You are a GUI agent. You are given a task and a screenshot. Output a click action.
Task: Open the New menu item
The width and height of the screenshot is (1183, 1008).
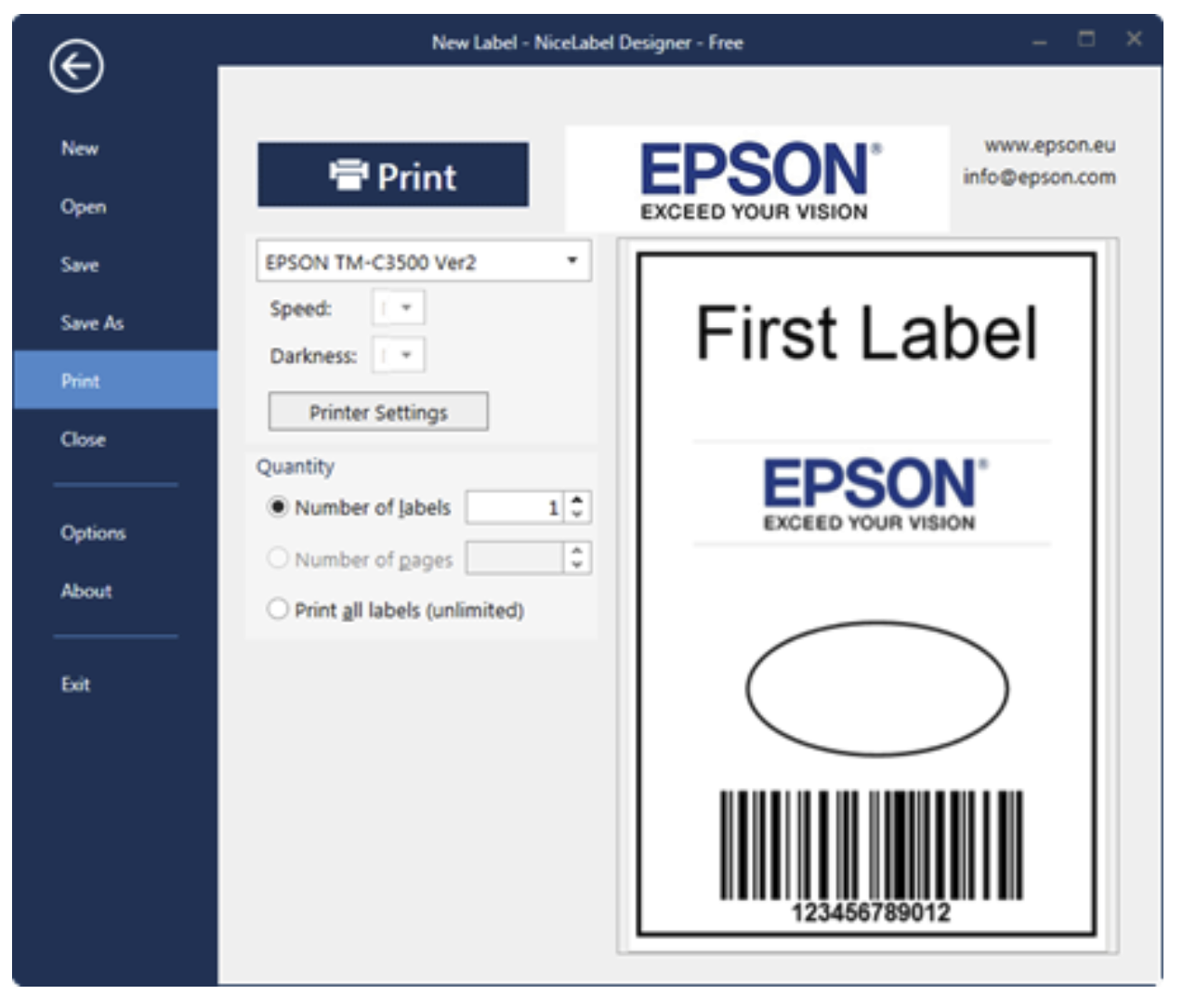tap(80, 149)
